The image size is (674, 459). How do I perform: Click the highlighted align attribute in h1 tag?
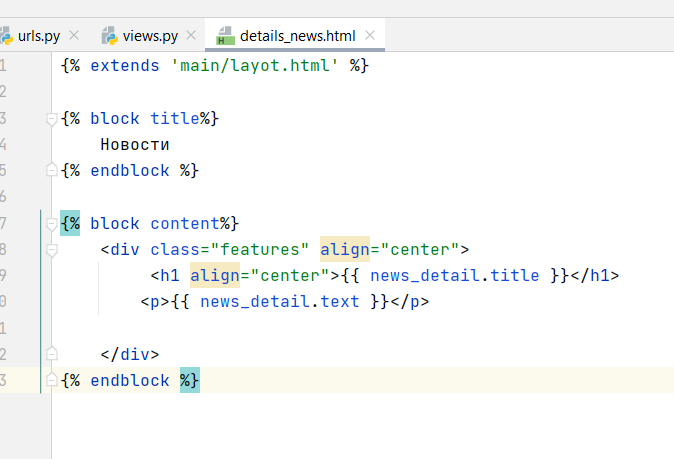coord(215,275)
